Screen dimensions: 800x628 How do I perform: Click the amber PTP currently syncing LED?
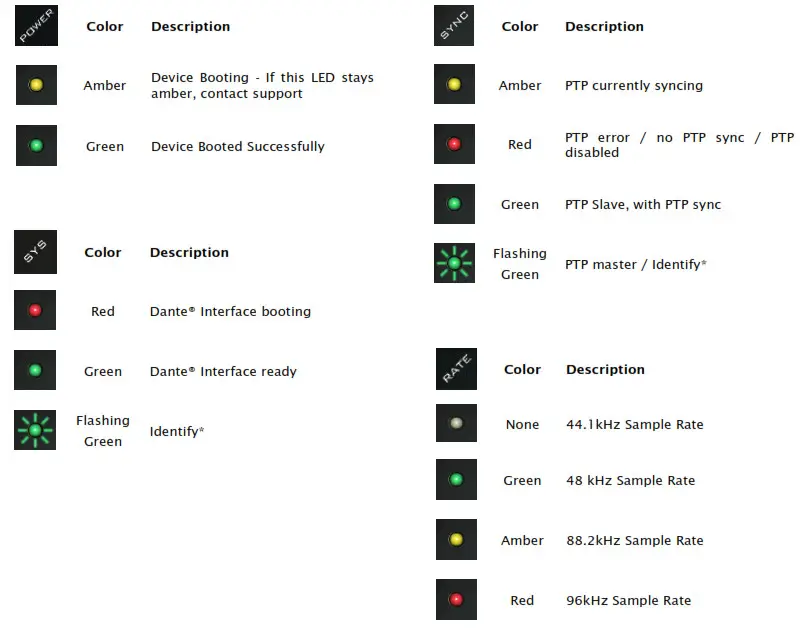tap(454, 84)
